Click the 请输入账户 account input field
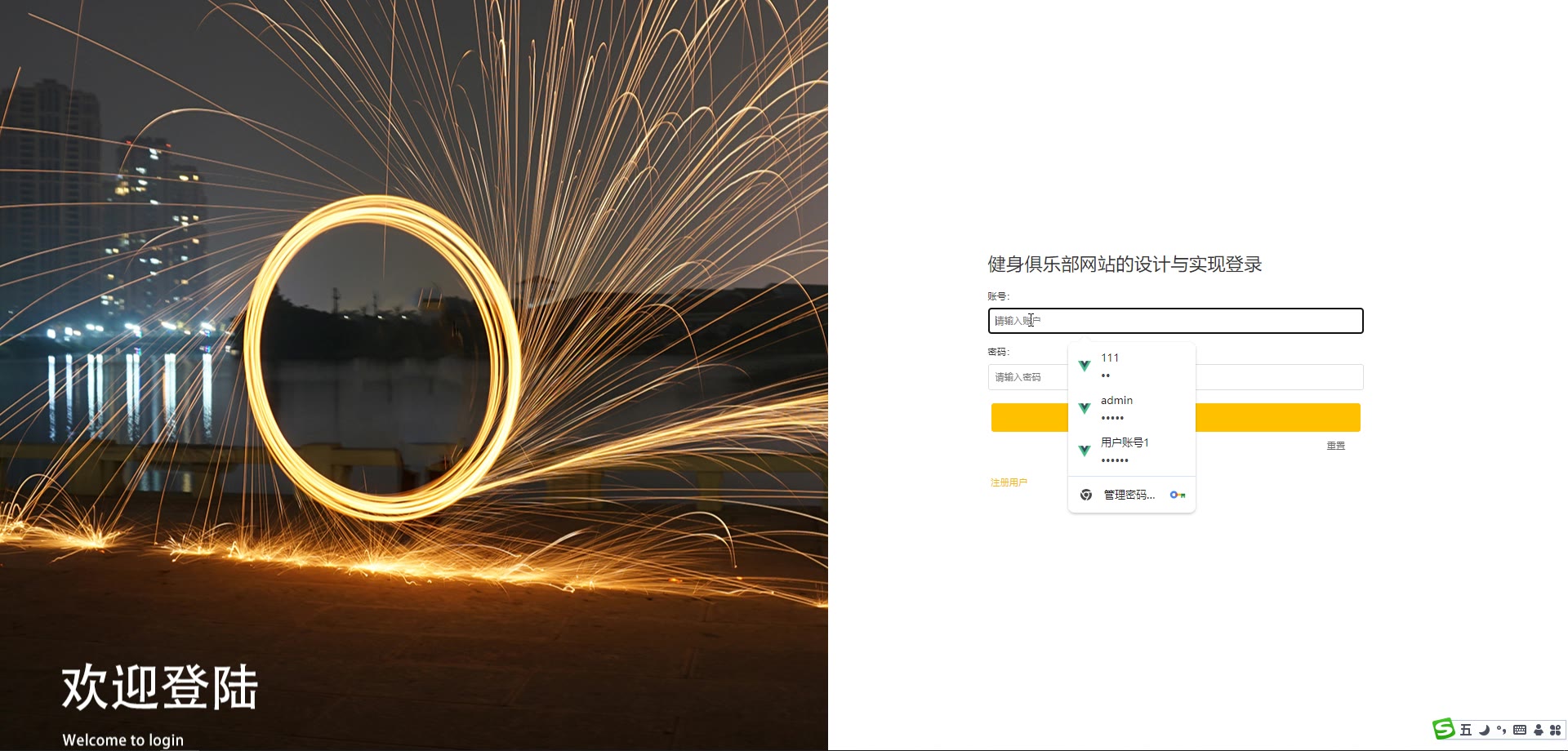This screenshot has width=1568, height=751. [x=1176, y=321]
